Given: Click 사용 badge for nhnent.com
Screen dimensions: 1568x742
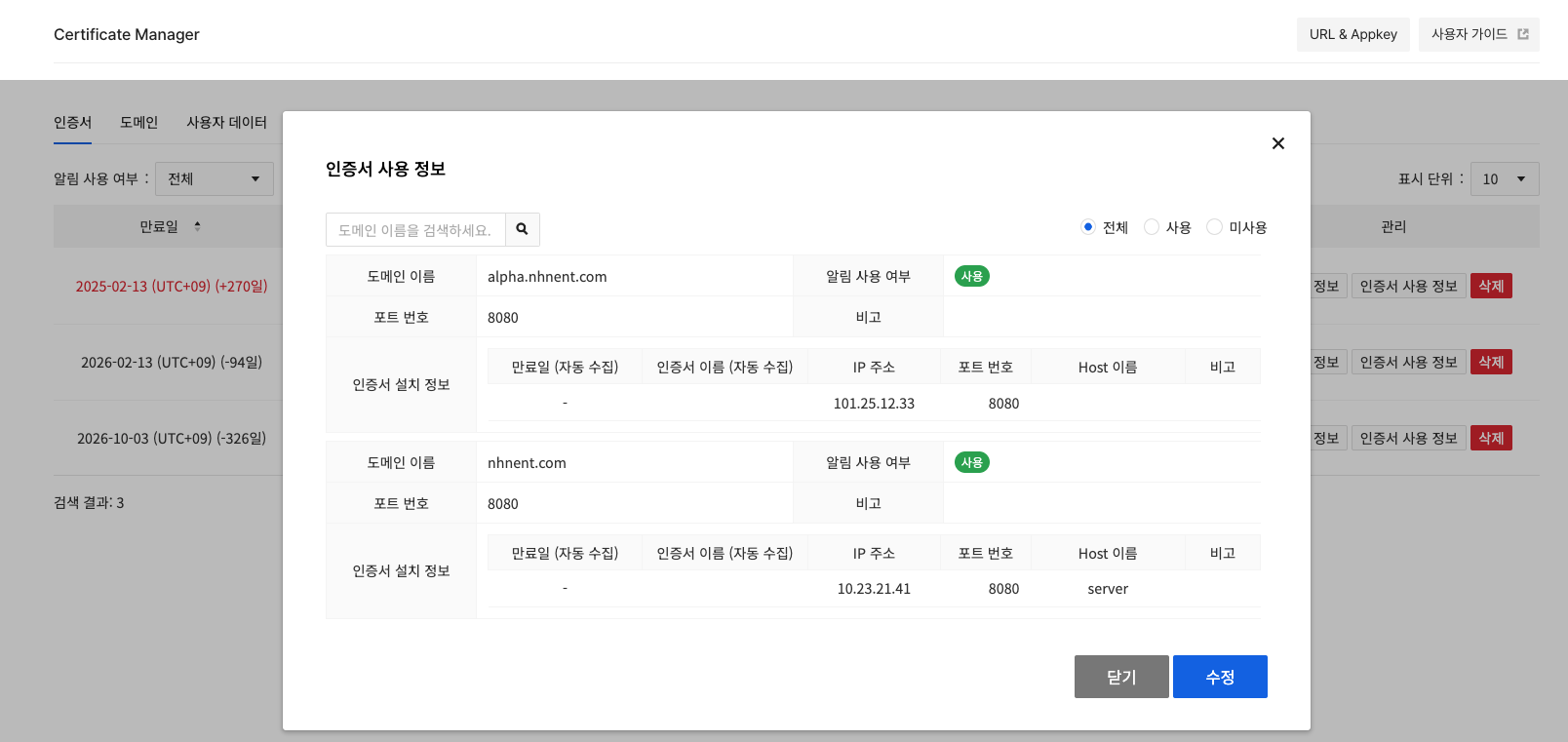Looking at the screenshot, I should (x=971, y=463).
